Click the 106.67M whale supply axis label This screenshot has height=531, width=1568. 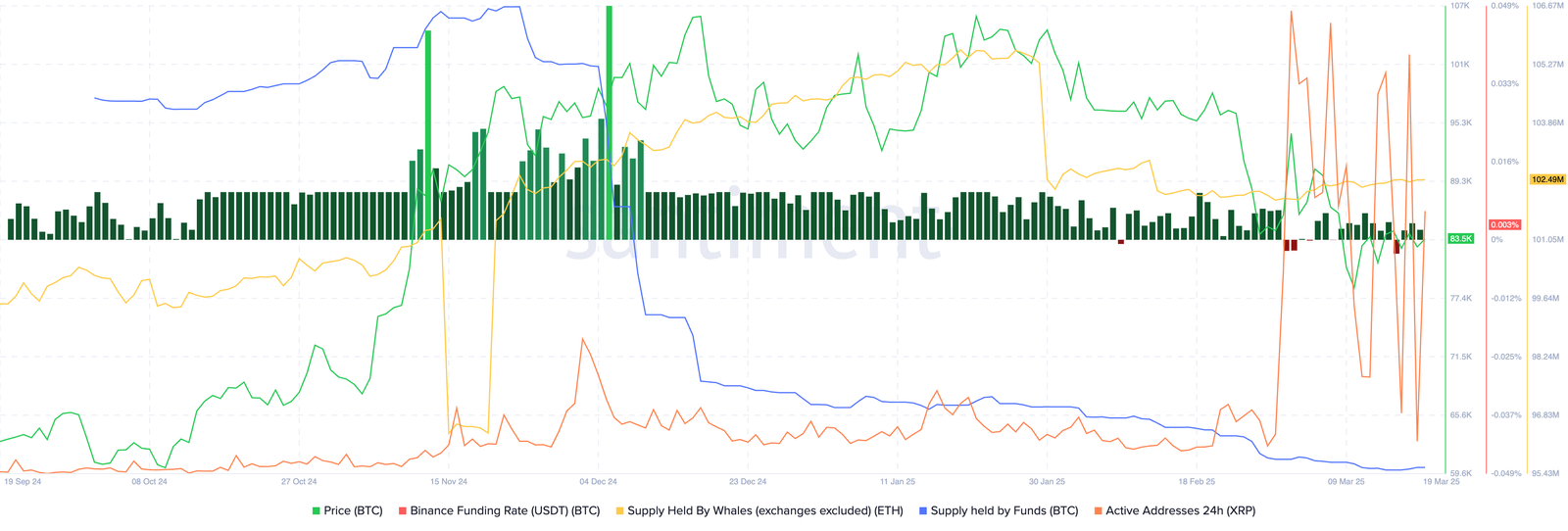[x=1546, y=6]
